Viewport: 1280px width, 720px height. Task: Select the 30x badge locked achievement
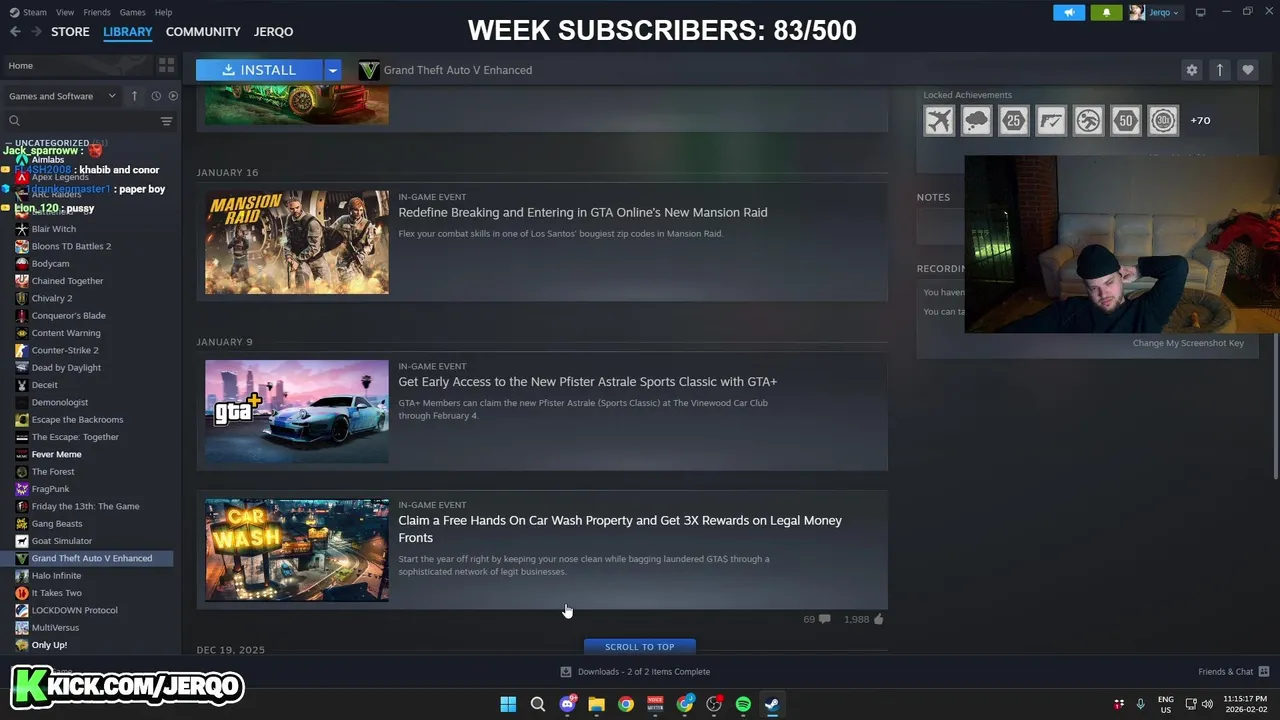point(1163,121)
